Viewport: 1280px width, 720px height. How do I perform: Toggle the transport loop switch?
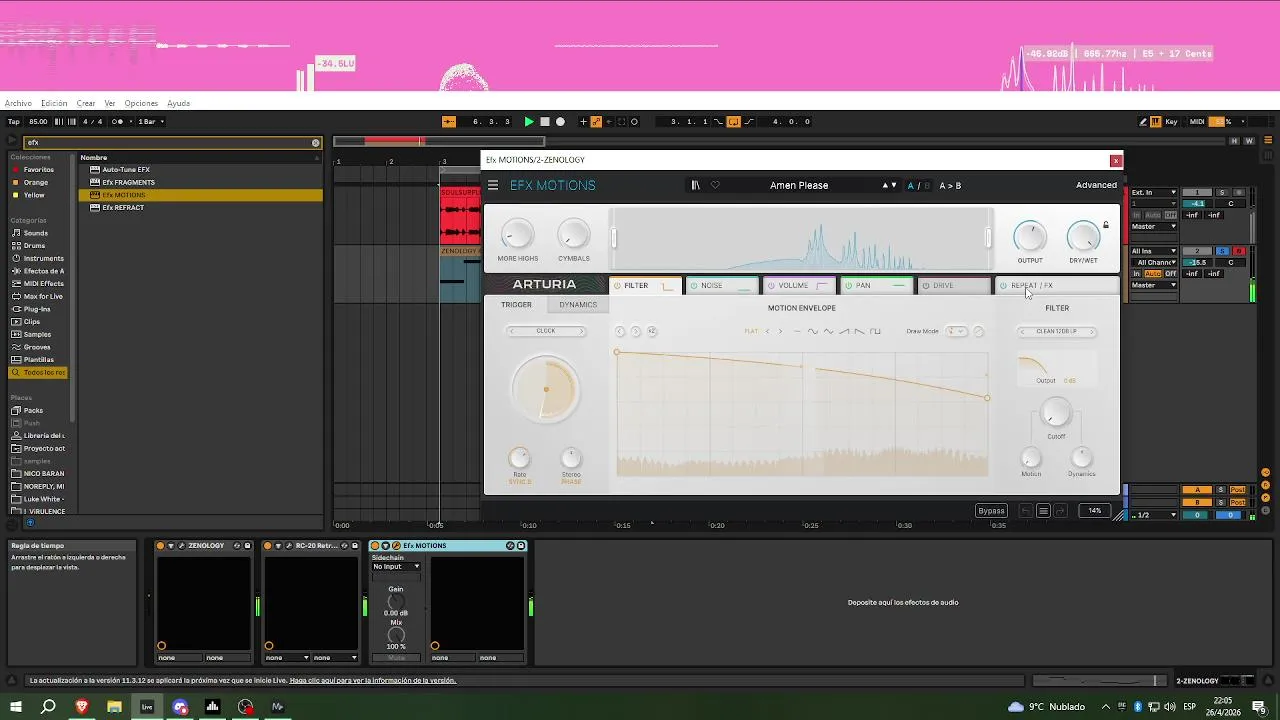[x=733, y=122]
